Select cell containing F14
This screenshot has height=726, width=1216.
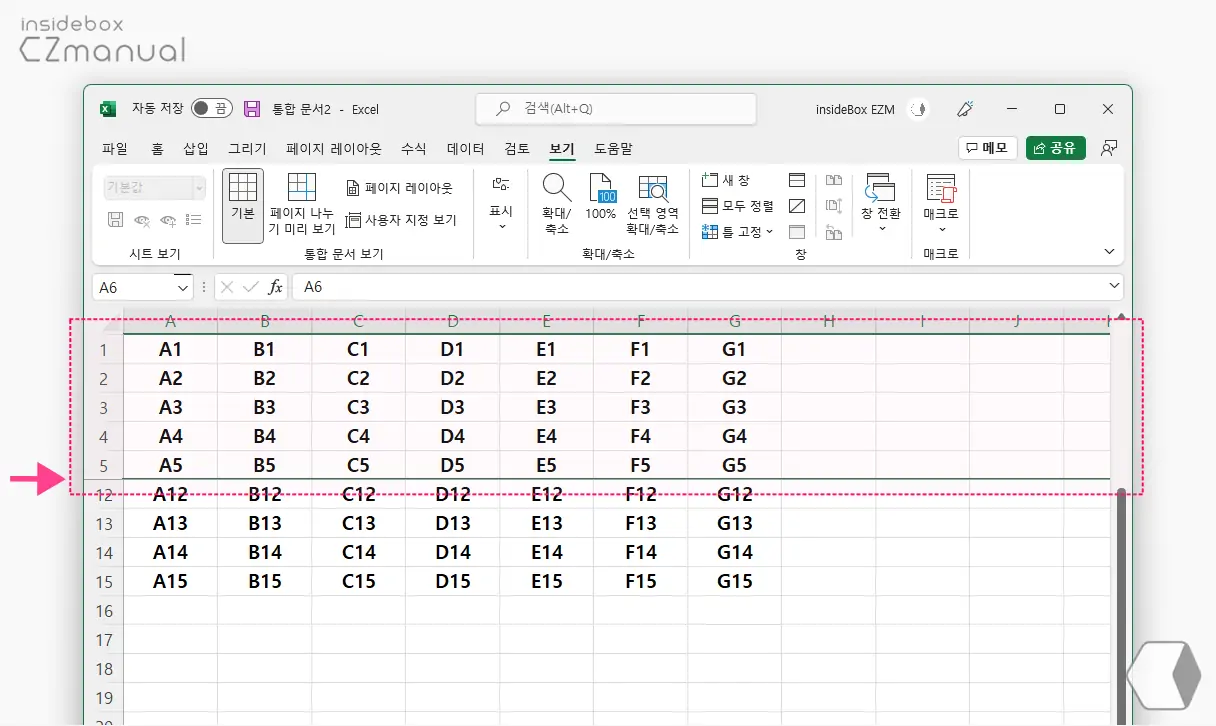640,552
